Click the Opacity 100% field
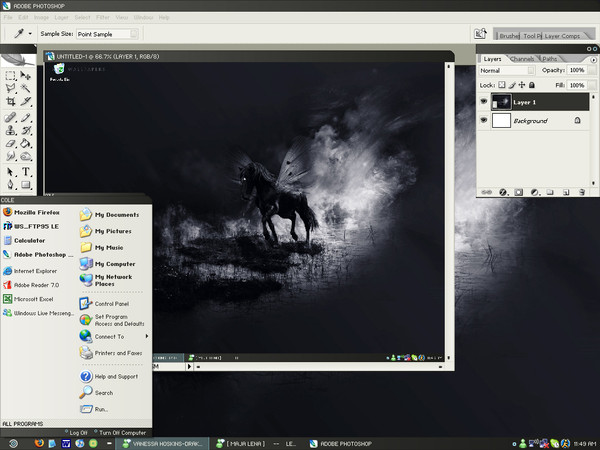600x450 pixels. pyautogui.click(x=577, y=70)
